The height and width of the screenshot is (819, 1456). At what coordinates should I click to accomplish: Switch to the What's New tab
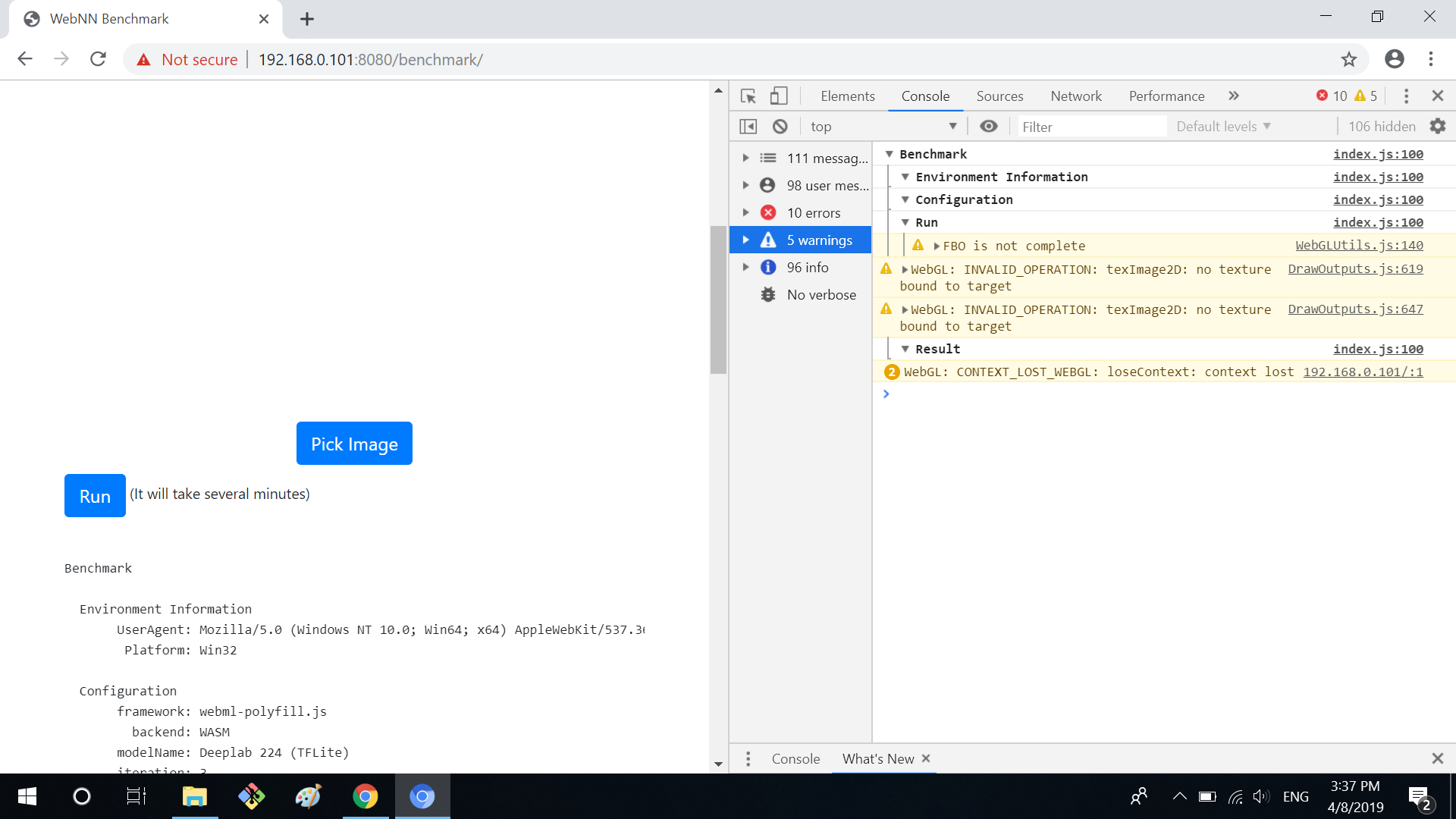pyautogui.click(x=877, y=758)
